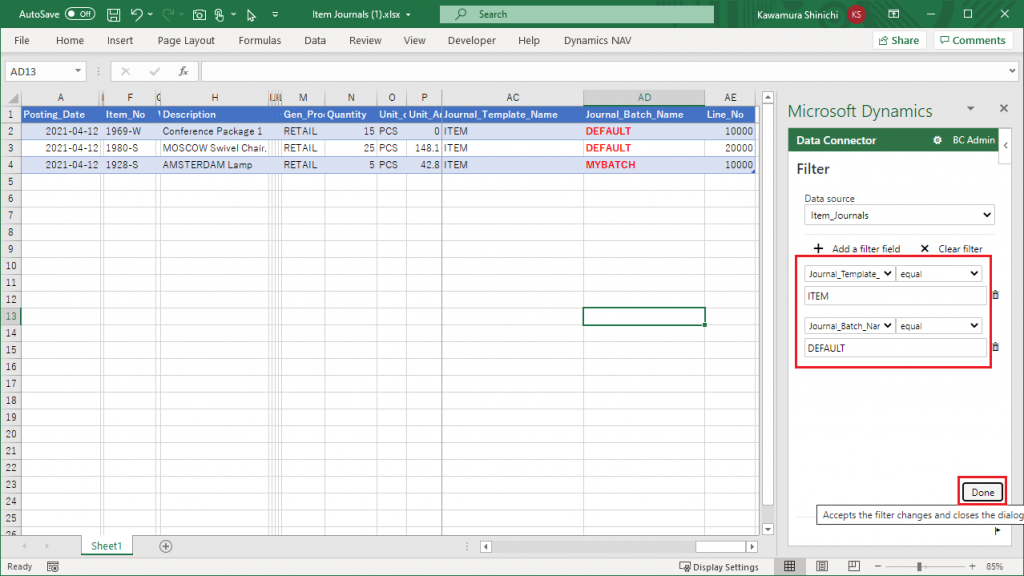Image resolution: width=1024 pixels, height=576 pixels.
Task: Open the task pane options dropdown
Action: [970, 108]
